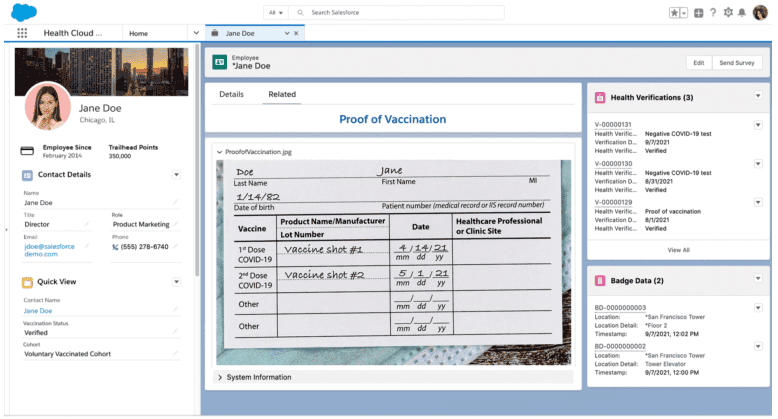
Task: Open the favorites list dropdown arrow
Action: click(684, 13)
